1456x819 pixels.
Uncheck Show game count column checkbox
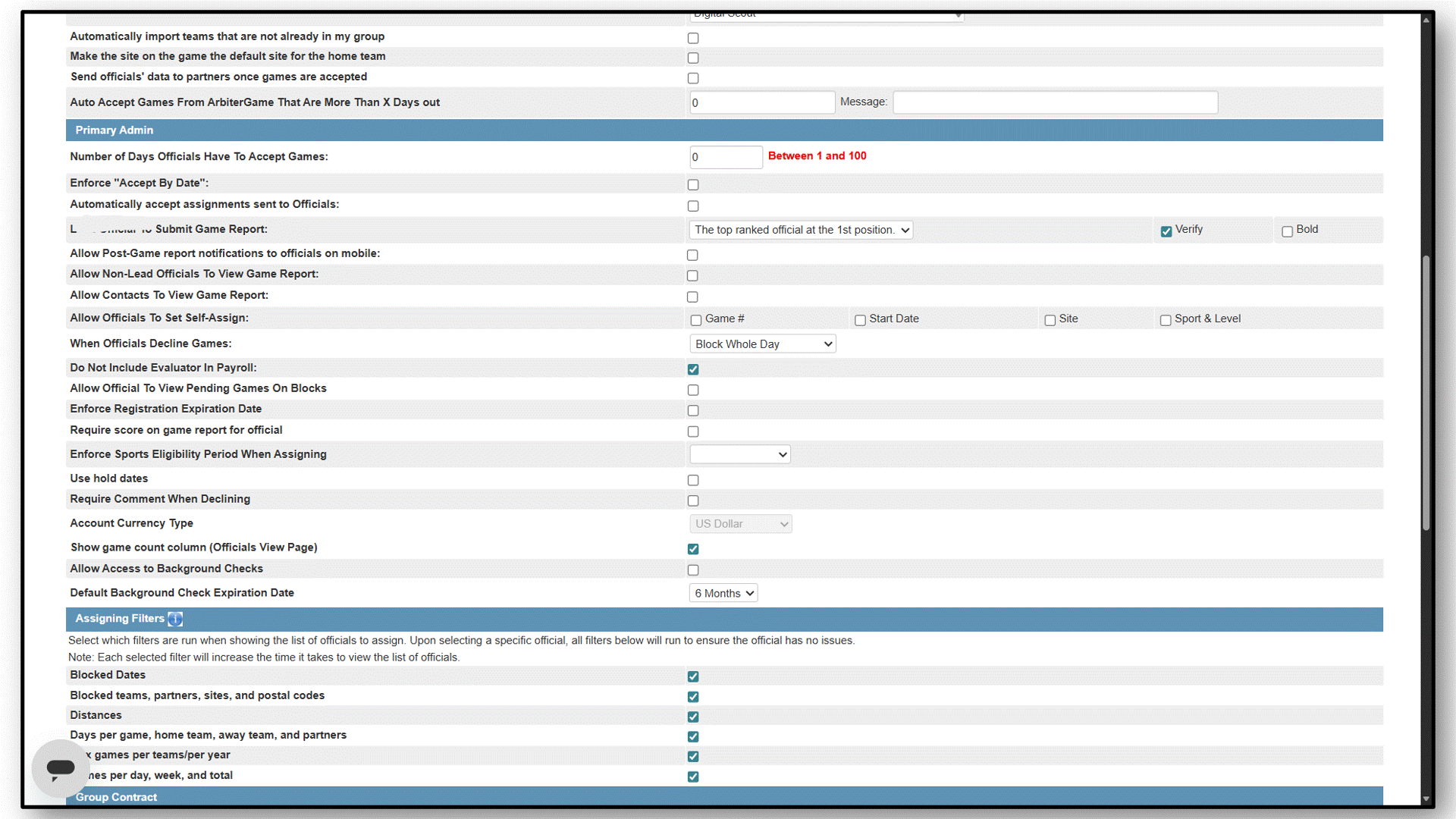point(693,549)
